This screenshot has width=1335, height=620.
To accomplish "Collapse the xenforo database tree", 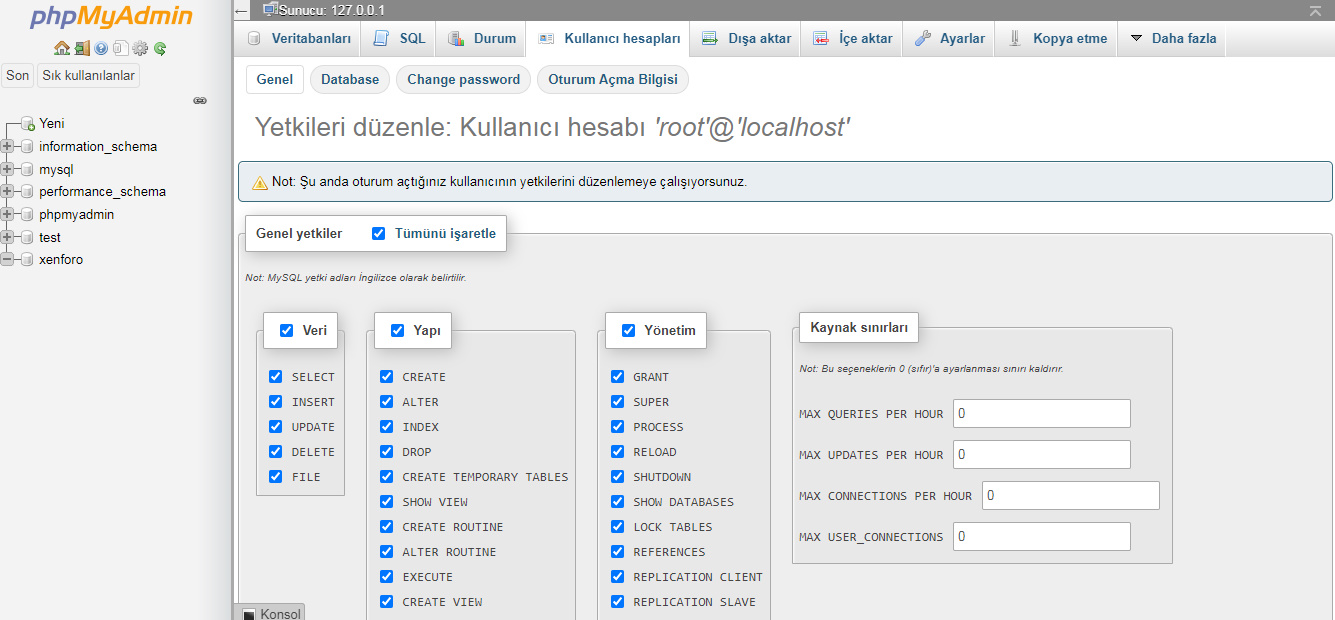I will (7, 260).
